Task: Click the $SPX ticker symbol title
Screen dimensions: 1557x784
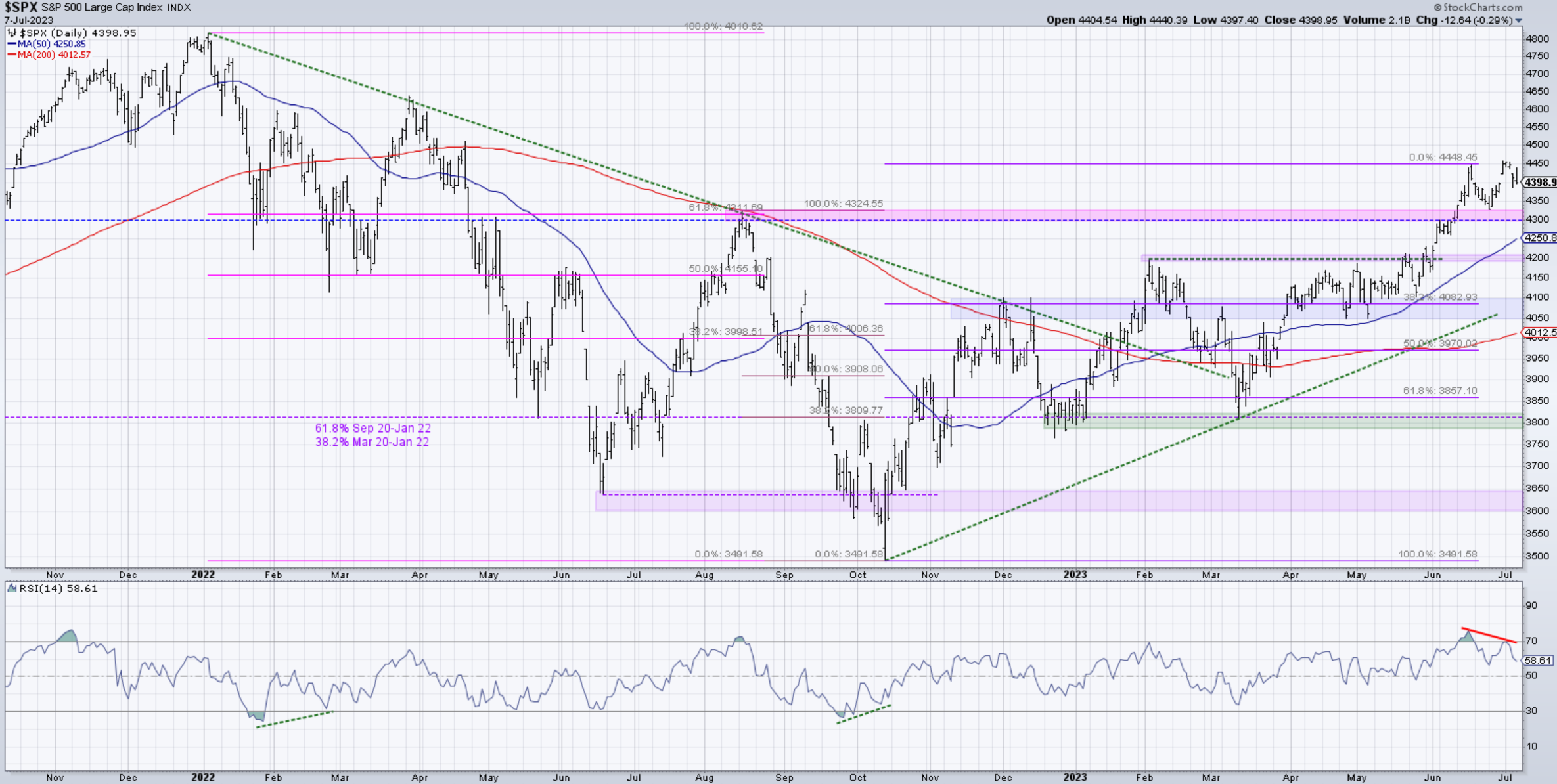Action: 20,7
